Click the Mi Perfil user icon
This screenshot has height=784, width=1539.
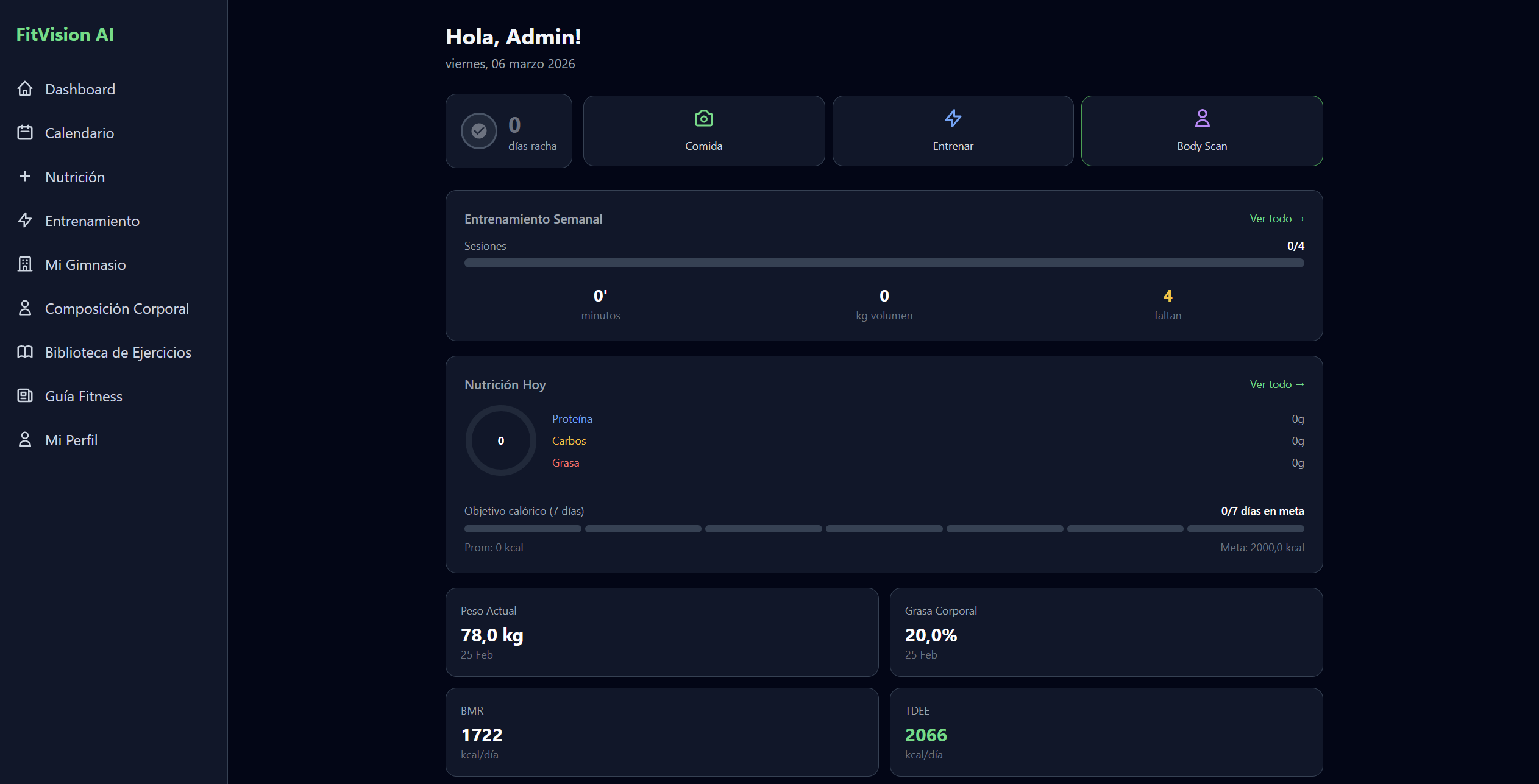click(25, 440)
